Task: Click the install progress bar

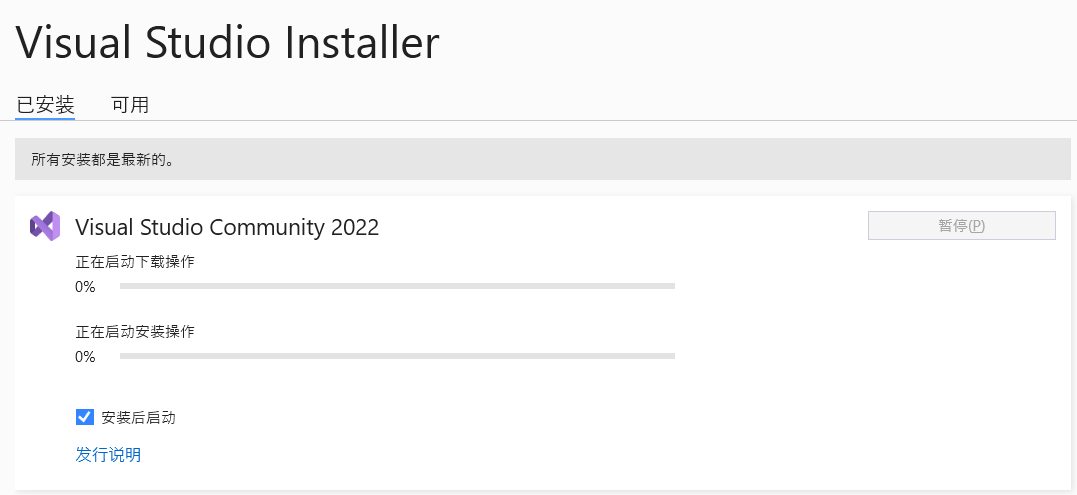Action: (x=397, y=356)
